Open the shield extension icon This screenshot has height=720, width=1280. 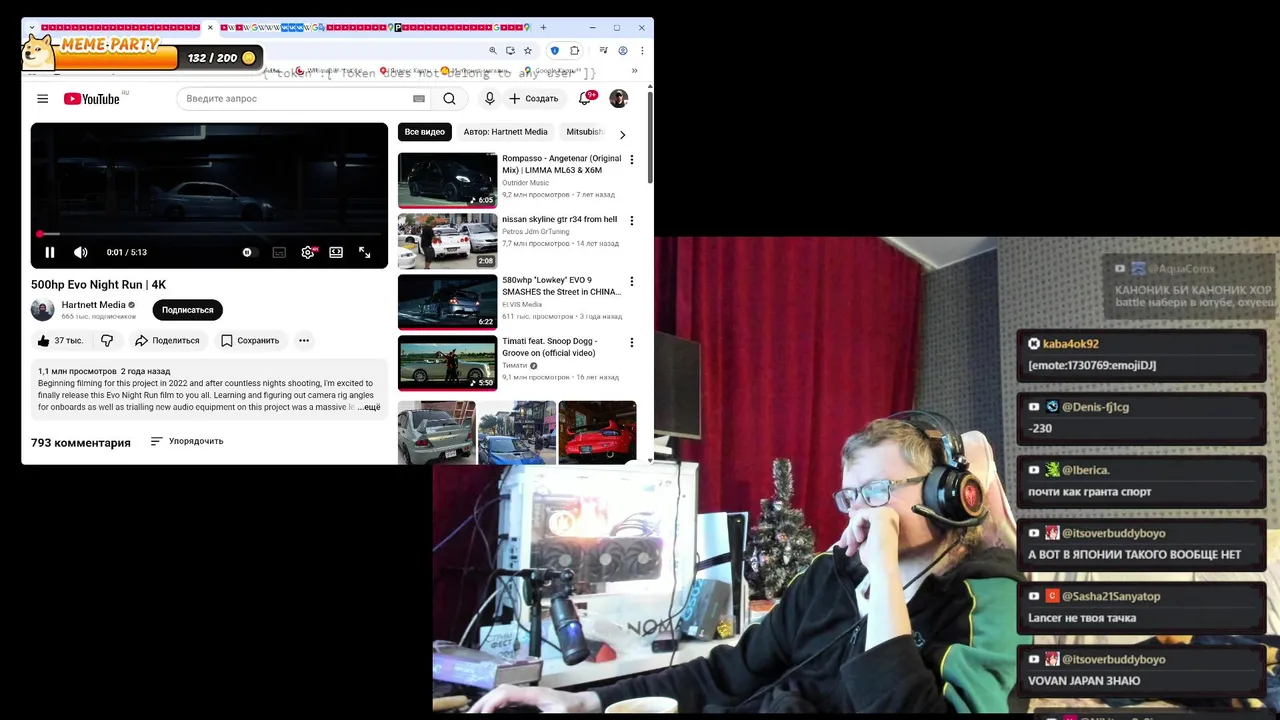coord(555,50)
